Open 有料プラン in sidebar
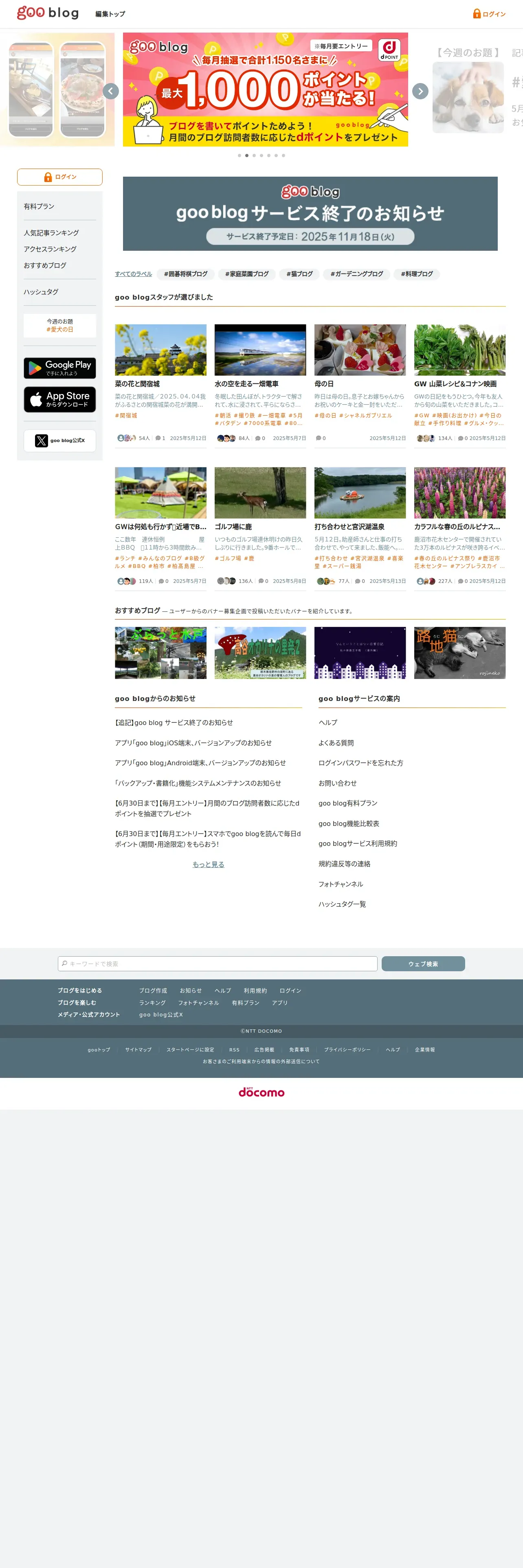Image resolution: width=523 pixels, height=1568 pixels. pos(39,206)
